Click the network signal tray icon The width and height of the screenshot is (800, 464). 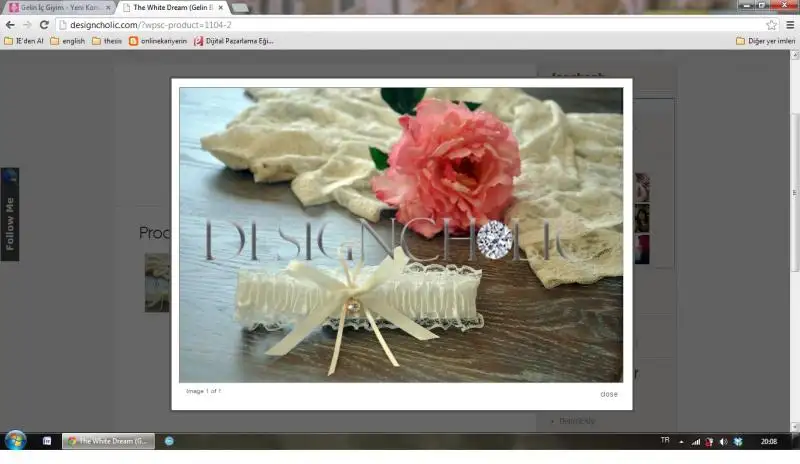coord(696,441)
